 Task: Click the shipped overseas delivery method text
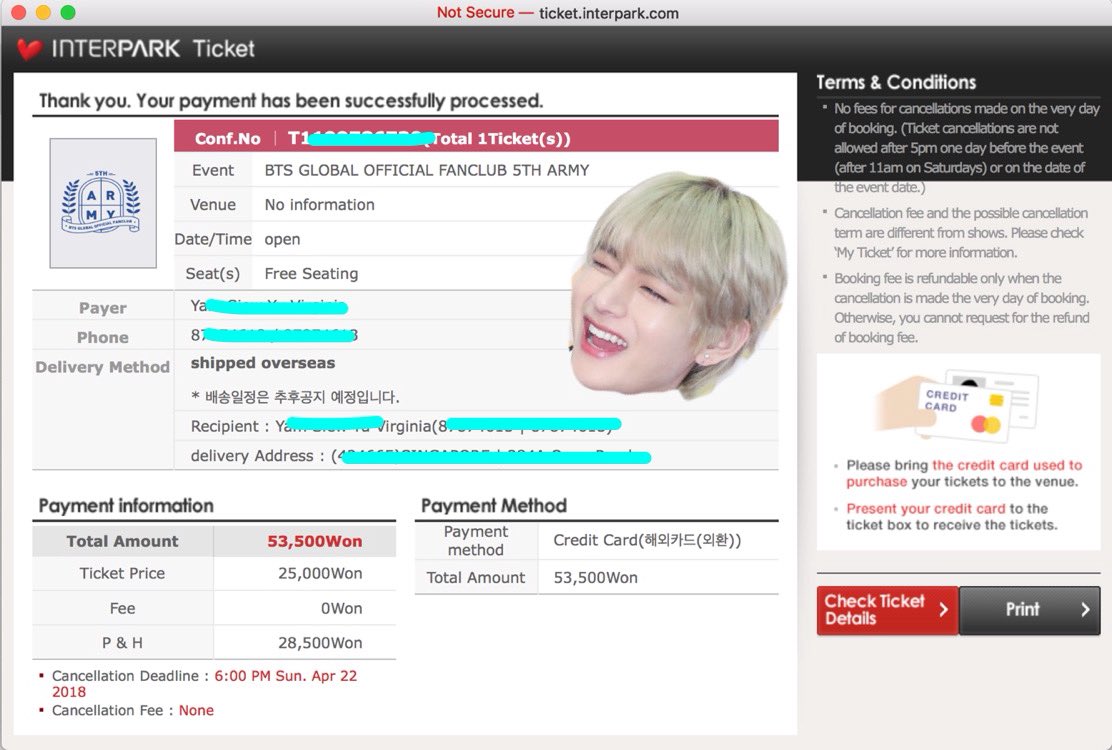[x=262, y=363]
